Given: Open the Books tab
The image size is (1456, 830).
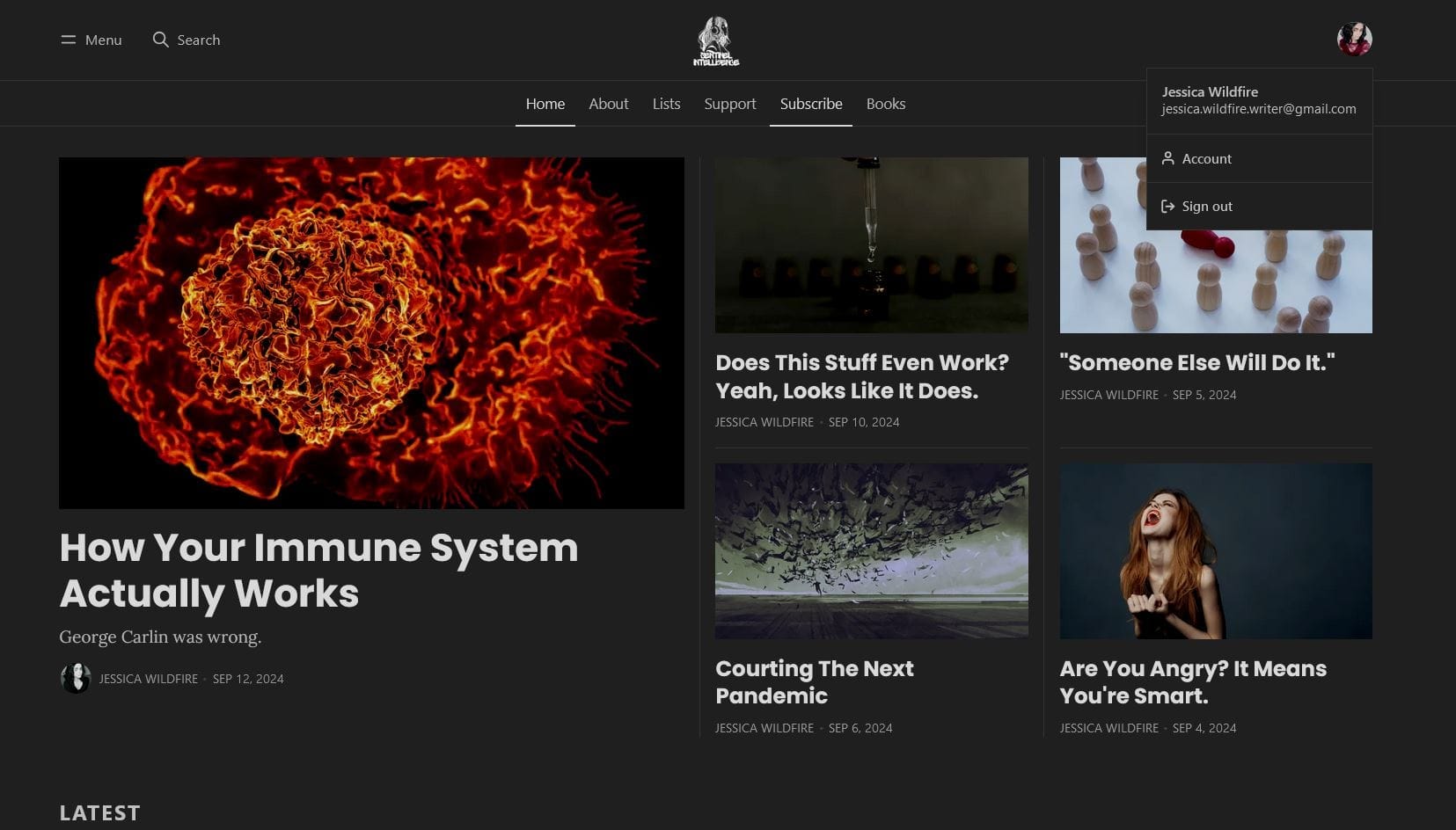Looking at the screenshot, I should [886, 104].
